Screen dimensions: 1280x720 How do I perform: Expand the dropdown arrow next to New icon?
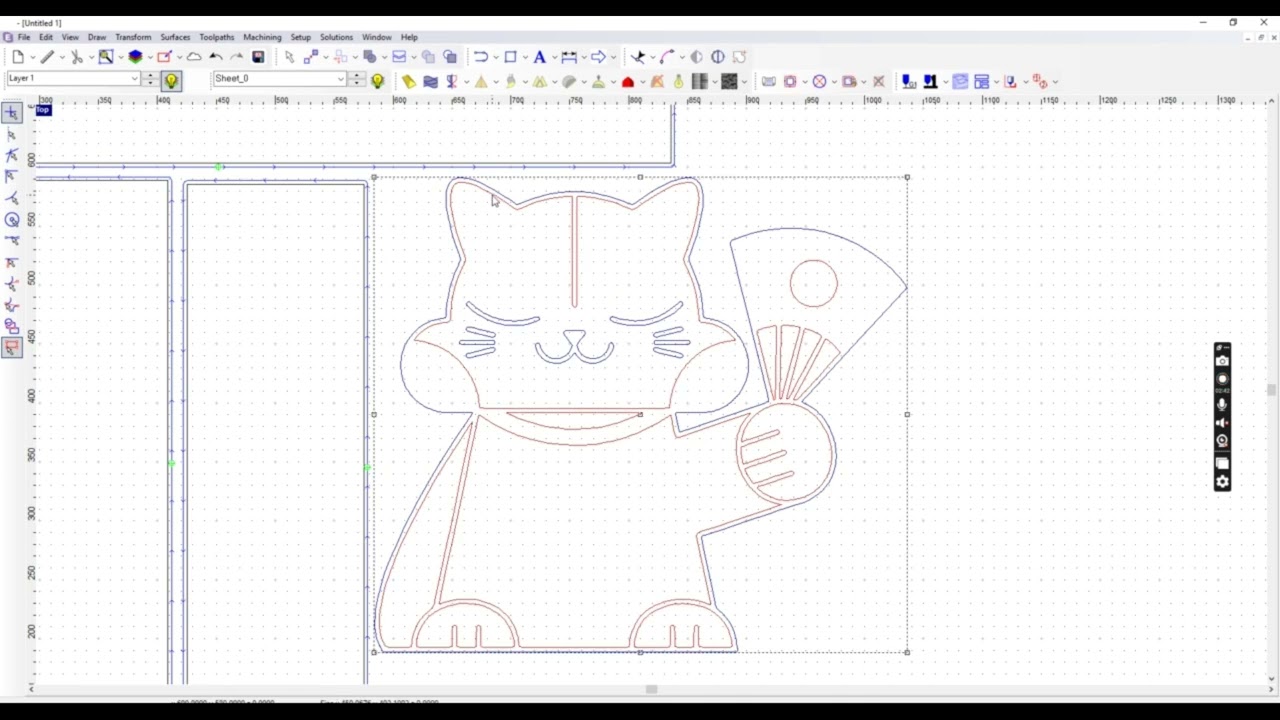click(33, 57)
